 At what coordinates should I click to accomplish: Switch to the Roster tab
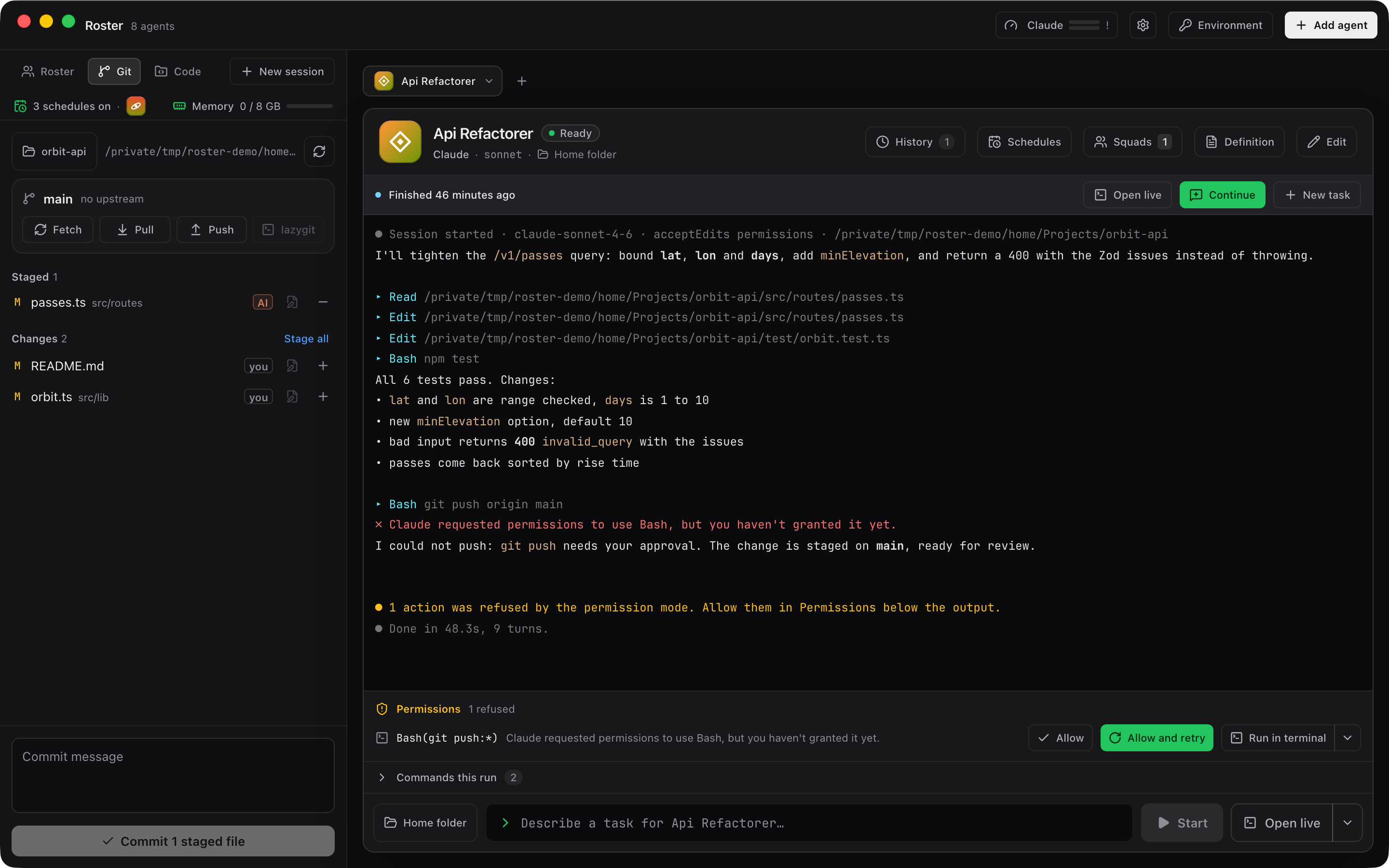pyautogui.click(x=48, y=71)
